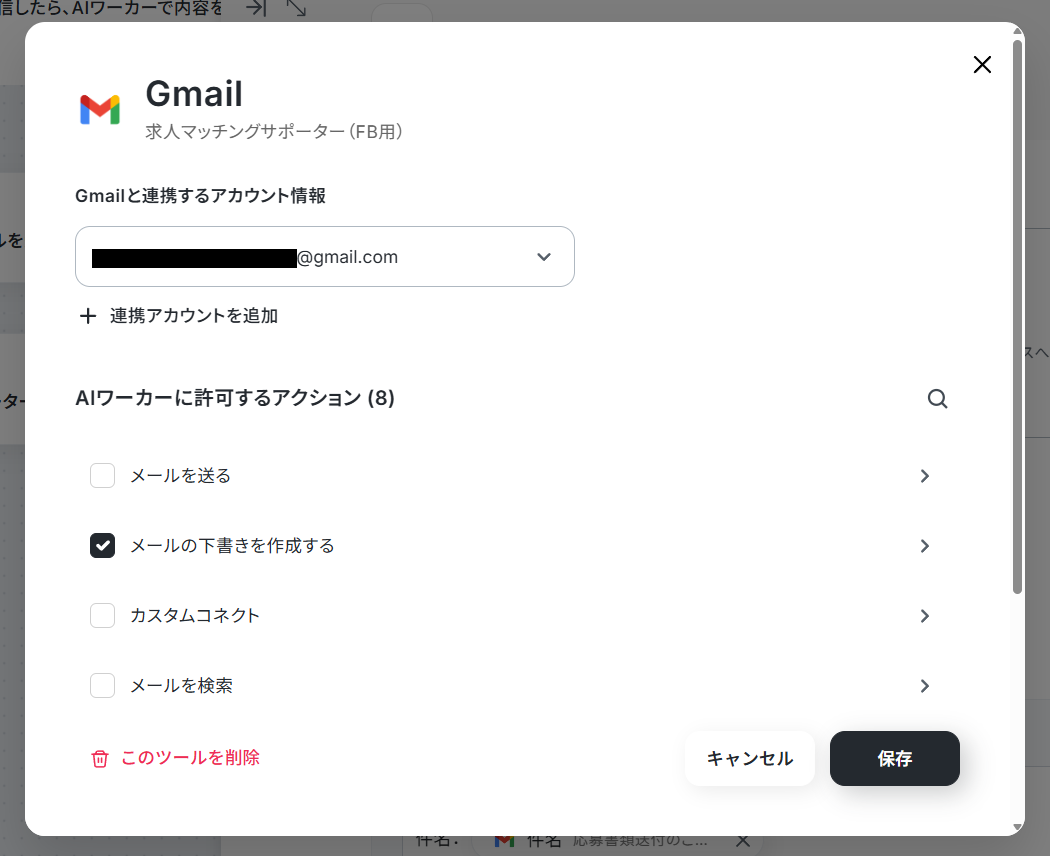Uncheck メールの下書きを作成する checkbox

102,546
